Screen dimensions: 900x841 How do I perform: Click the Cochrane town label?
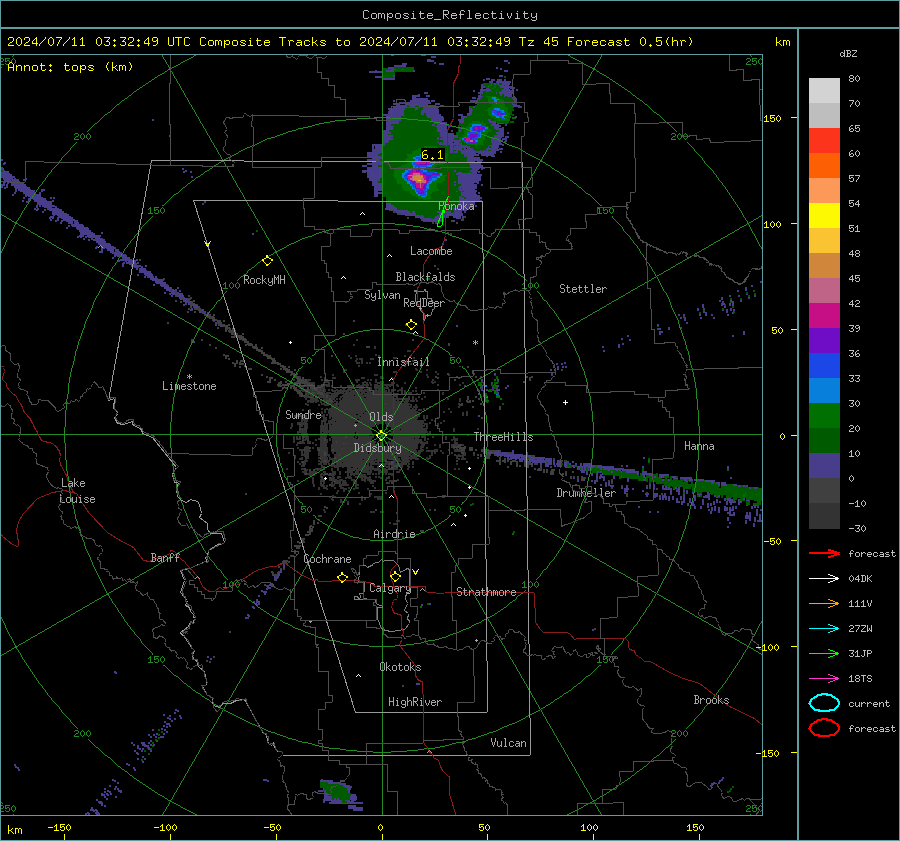pyautogui.click(x=327, y=559)
